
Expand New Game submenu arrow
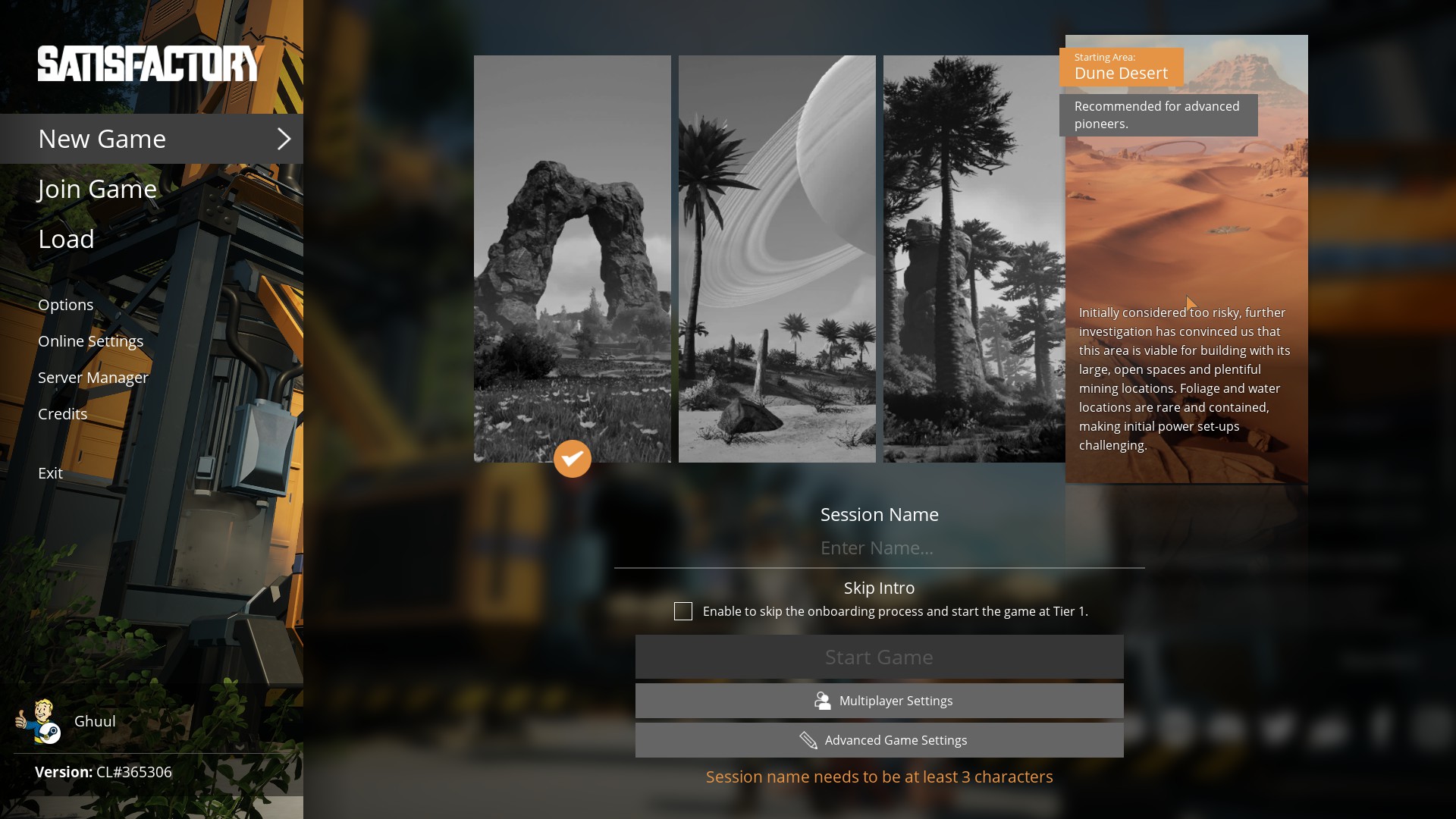point(284,138)
